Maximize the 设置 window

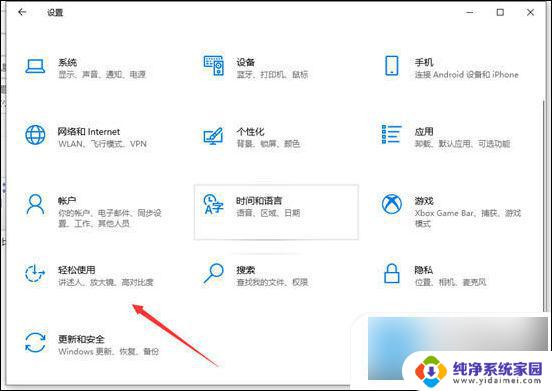(x=500, y=12)
